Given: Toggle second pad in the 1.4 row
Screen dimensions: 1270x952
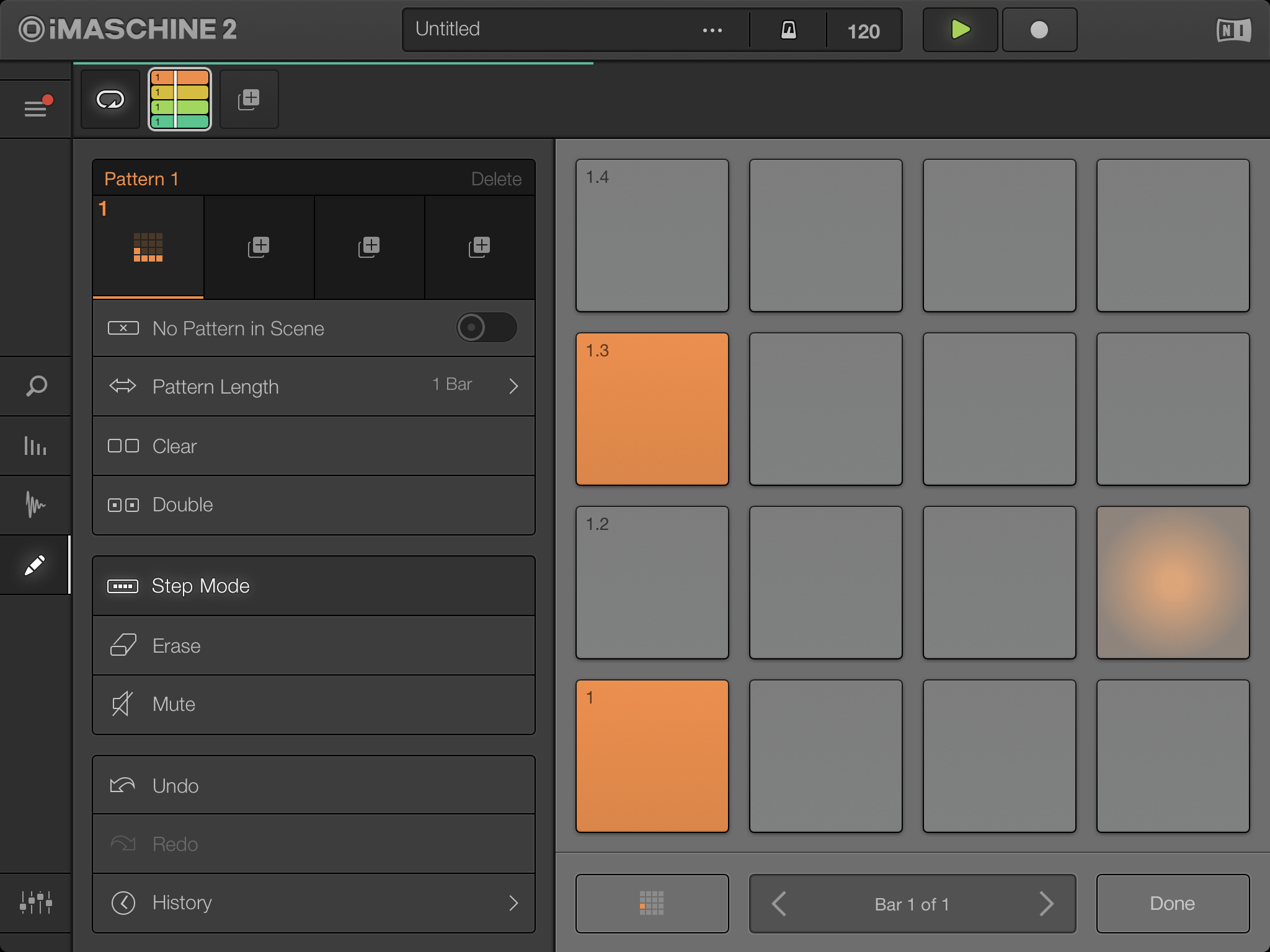Looking at the screenshot, I should click(826, 236).
